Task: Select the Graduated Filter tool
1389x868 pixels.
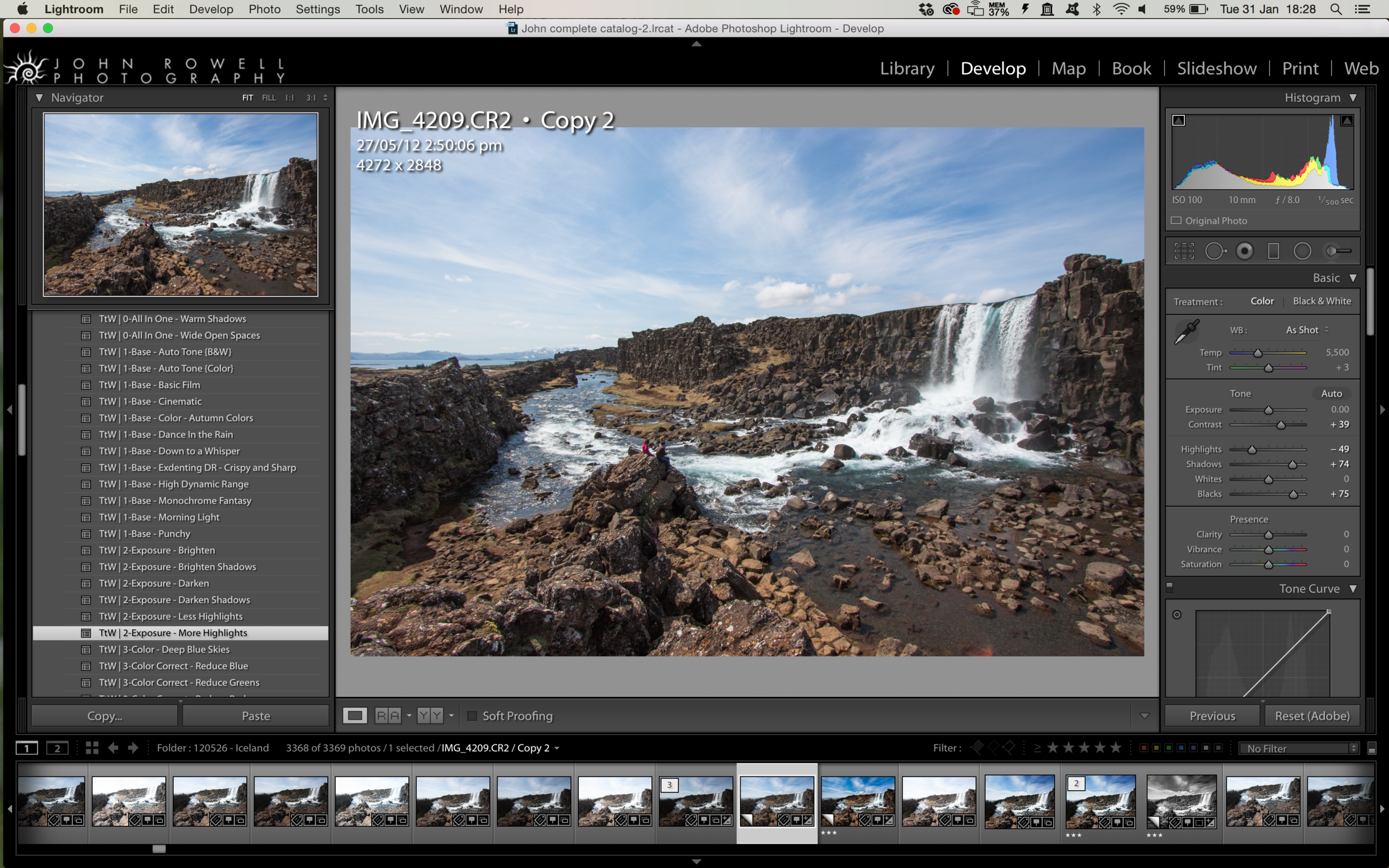Action: pyautogui.click(x=1273, y=251)
